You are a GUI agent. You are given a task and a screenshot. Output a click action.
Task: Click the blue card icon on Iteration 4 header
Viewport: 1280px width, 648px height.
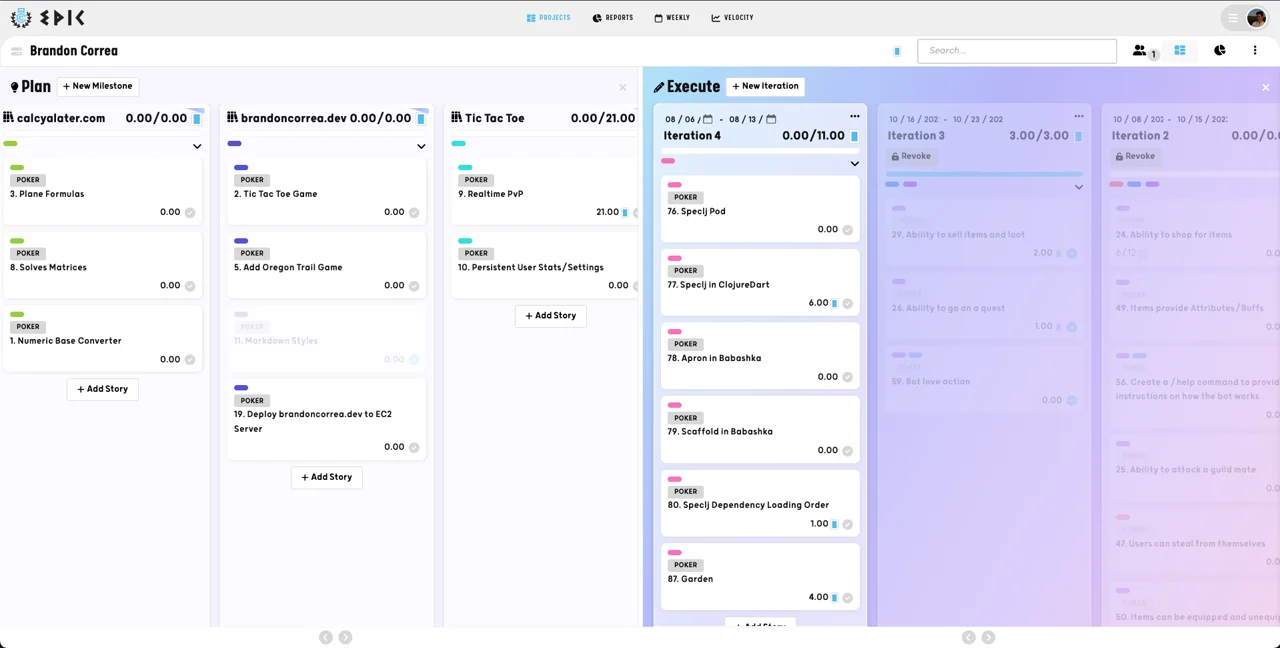[x=854, y=136]
